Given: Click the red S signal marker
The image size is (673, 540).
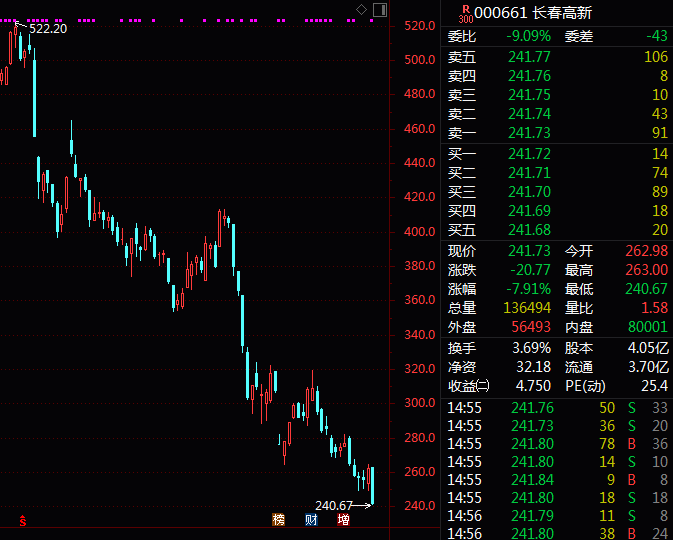Looking at the screenshot, I should (23, 521).
